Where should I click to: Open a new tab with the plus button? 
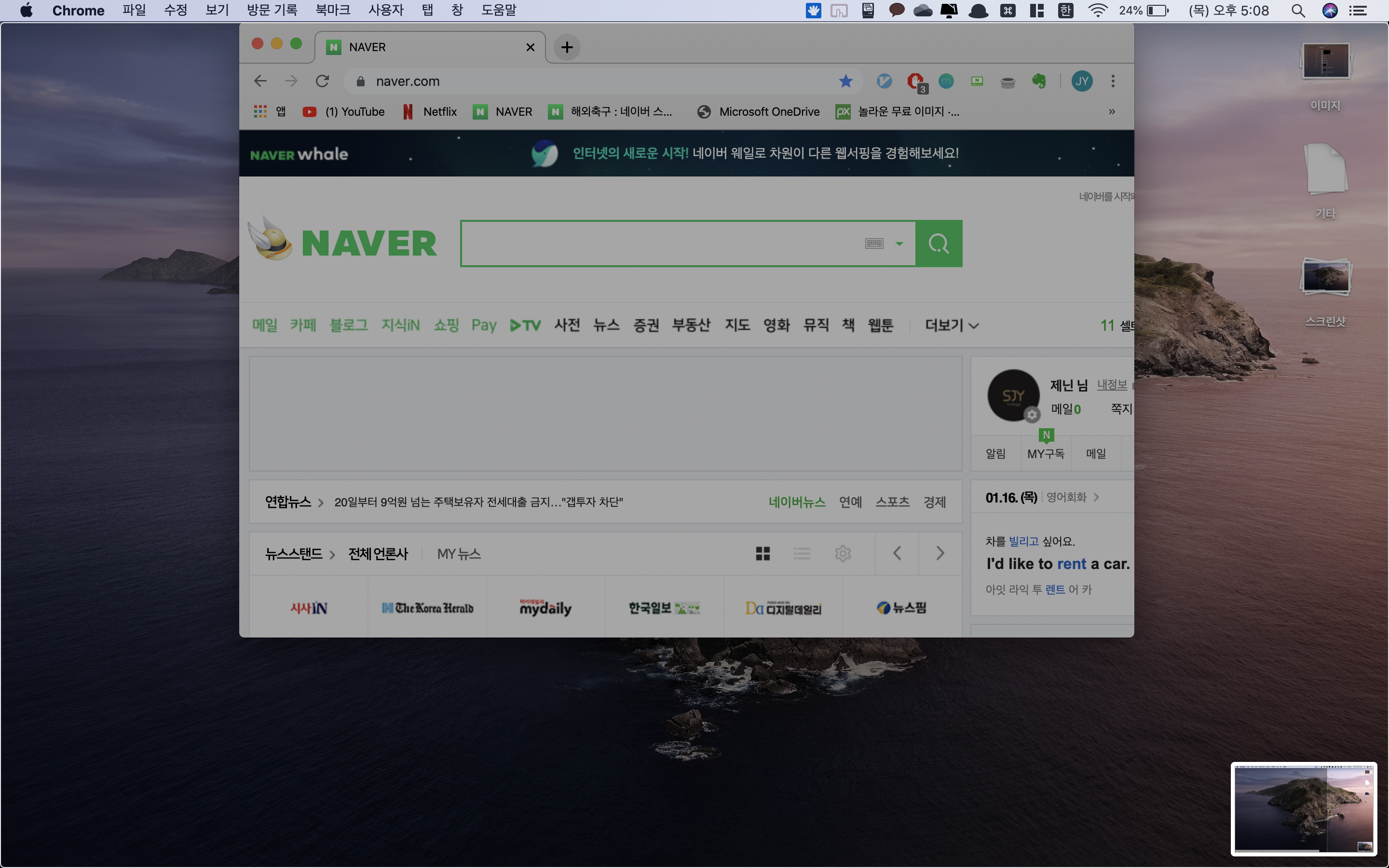tap(567, 47)
